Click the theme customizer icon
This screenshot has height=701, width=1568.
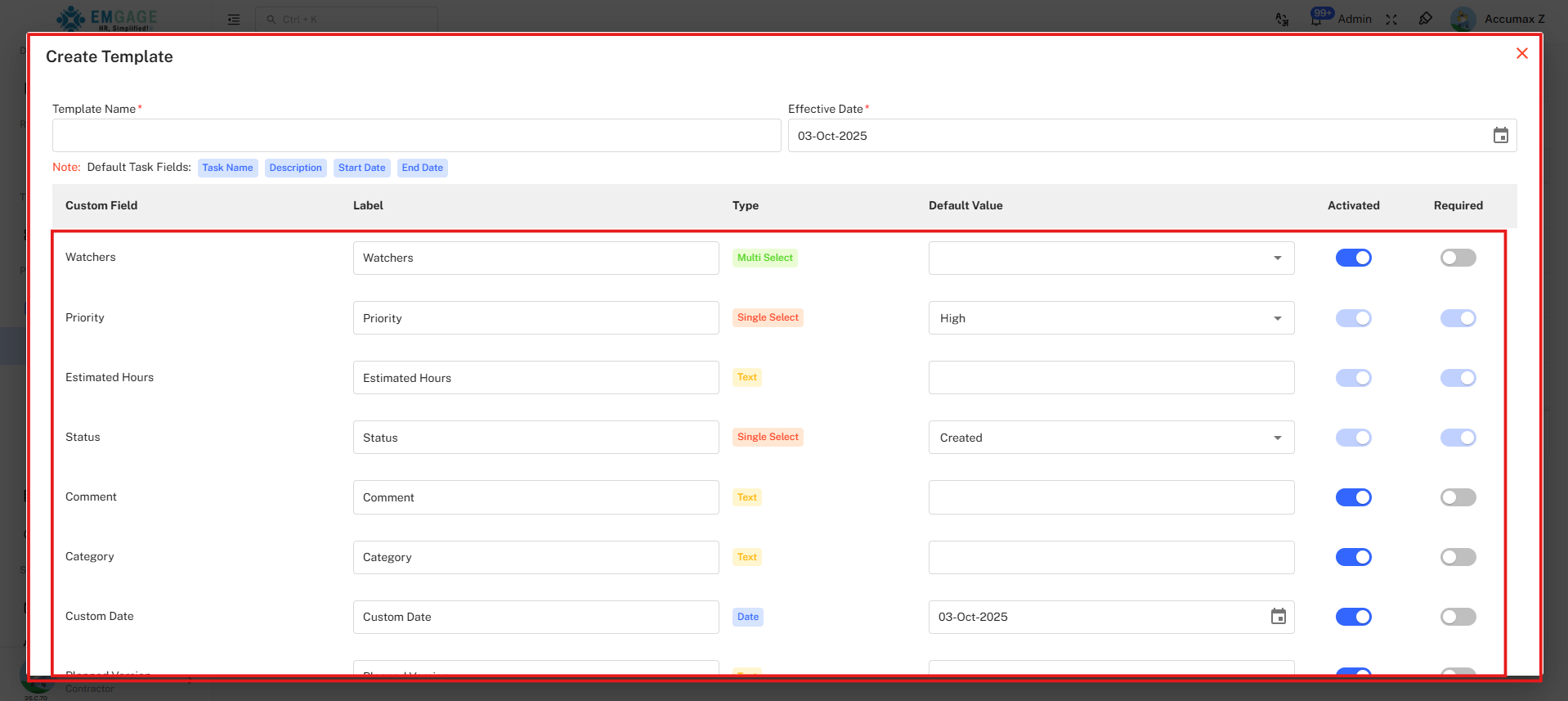pyautogui.click(x=1425, y=19)
